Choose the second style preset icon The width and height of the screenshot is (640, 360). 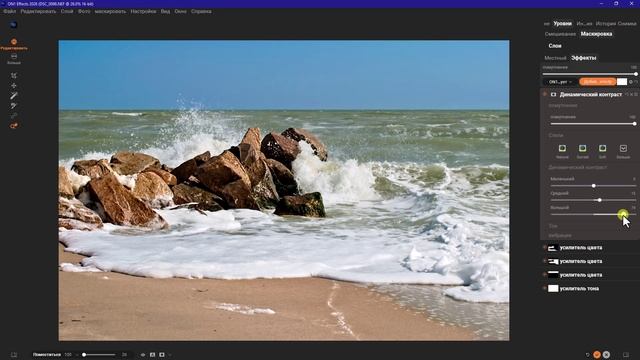click(x=582, y=148)
